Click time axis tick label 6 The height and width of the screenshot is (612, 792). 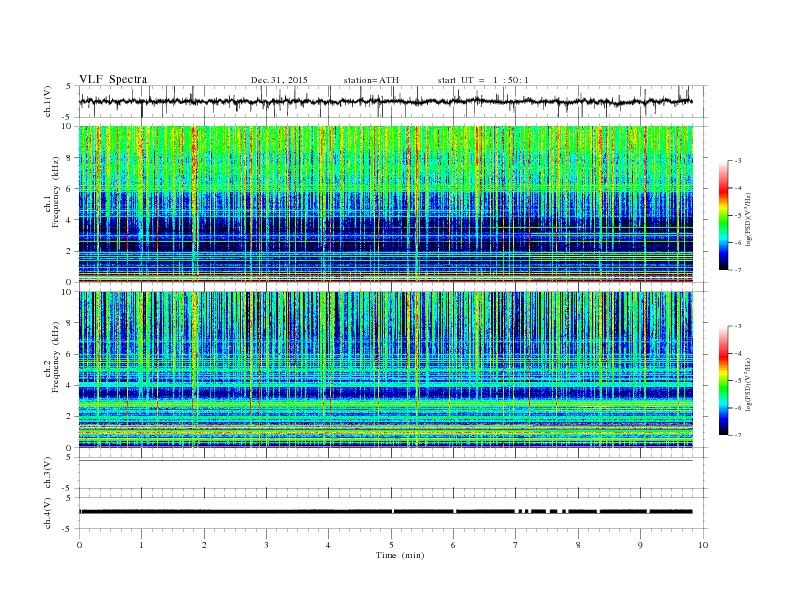click(x=453, y=545)
